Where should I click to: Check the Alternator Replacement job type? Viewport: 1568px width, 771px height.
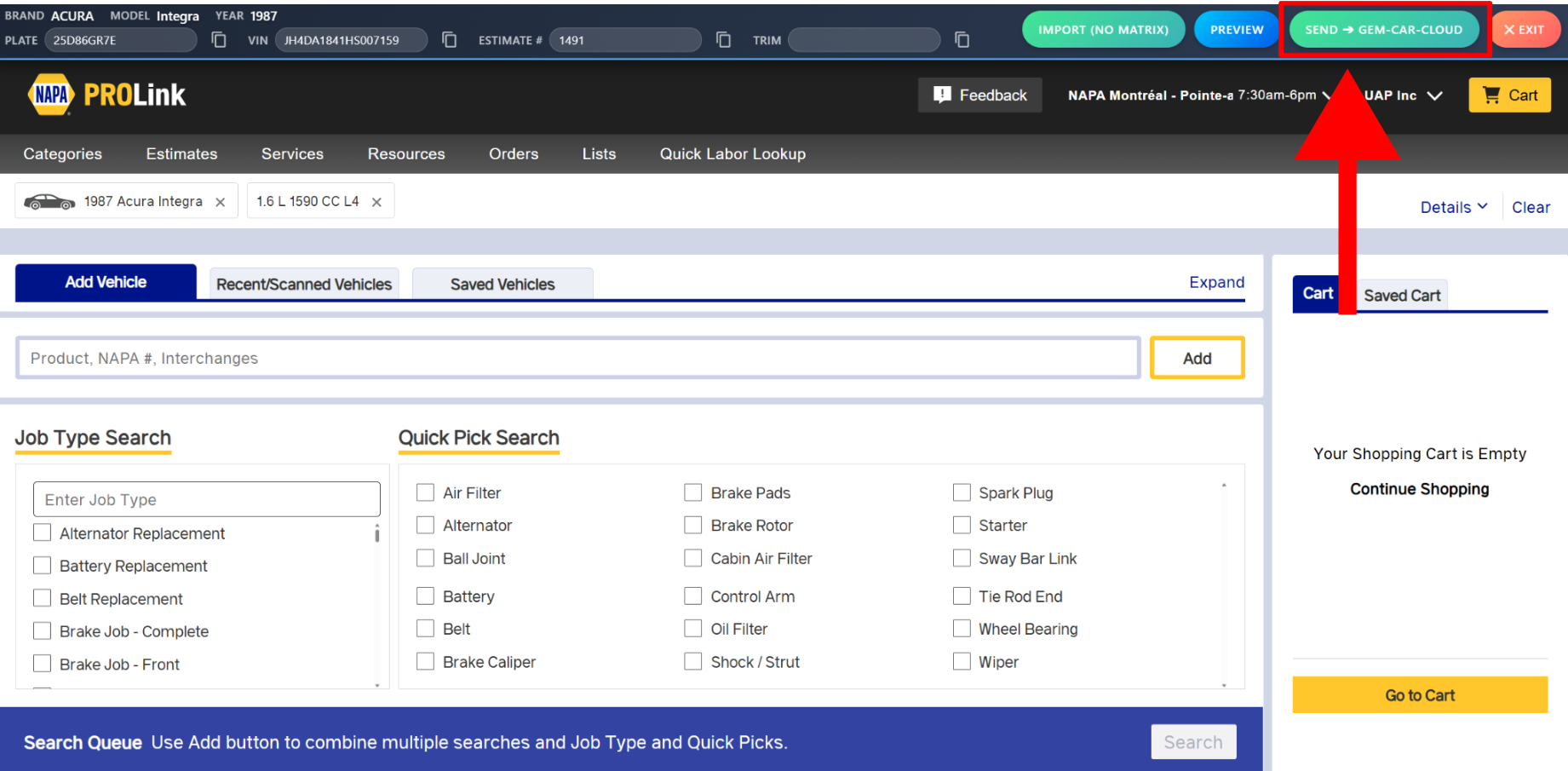[x=42, y=532]
